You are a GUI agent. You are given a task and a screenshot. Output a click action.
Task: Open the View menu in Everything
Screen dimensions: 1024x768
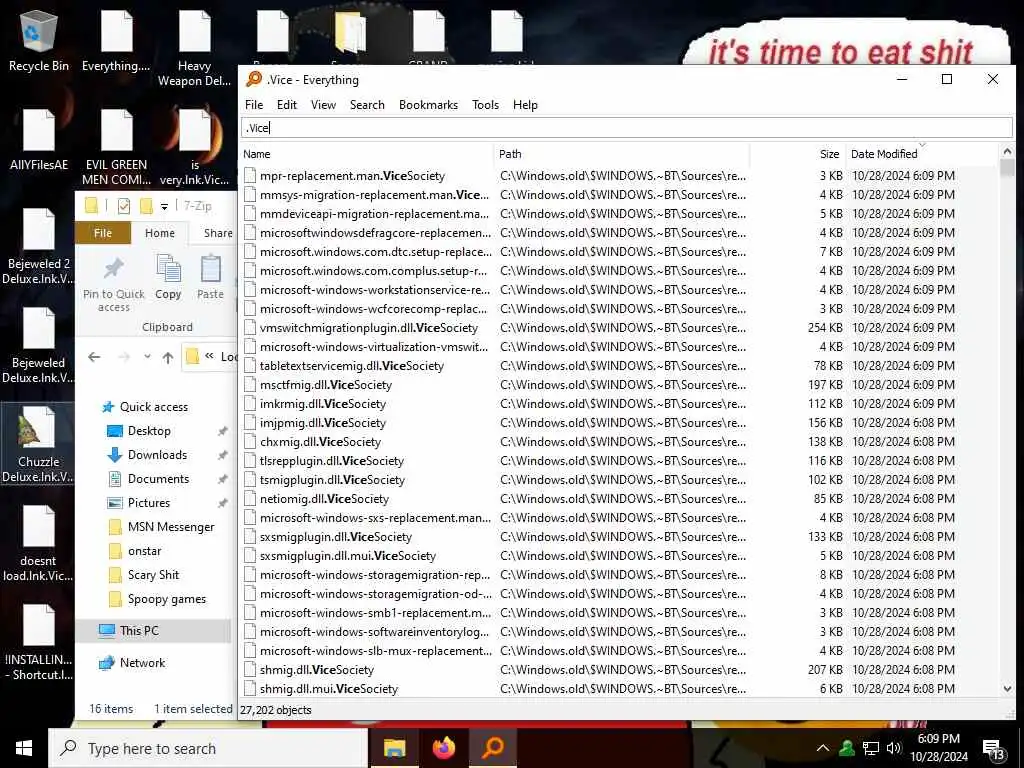(x=323, y=104)
